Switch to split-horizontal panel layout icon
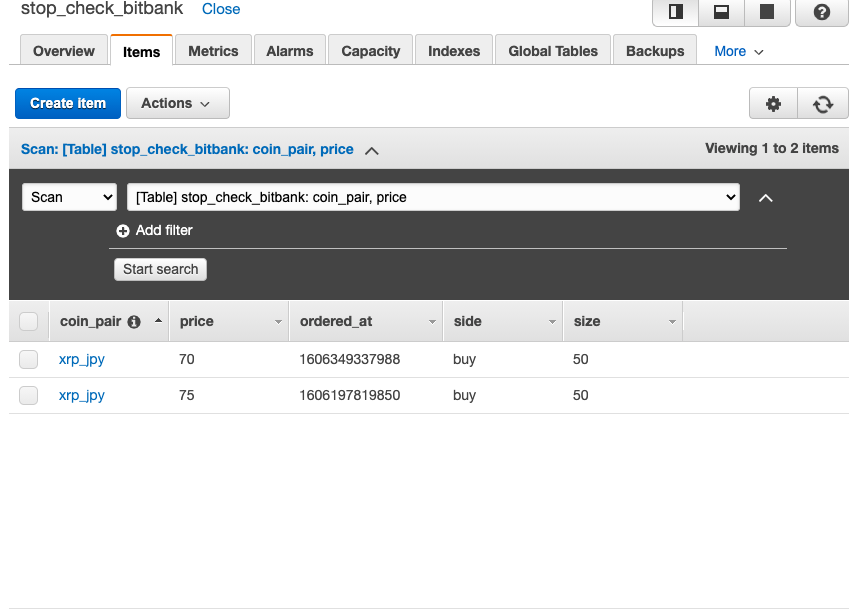 [721, 12]
